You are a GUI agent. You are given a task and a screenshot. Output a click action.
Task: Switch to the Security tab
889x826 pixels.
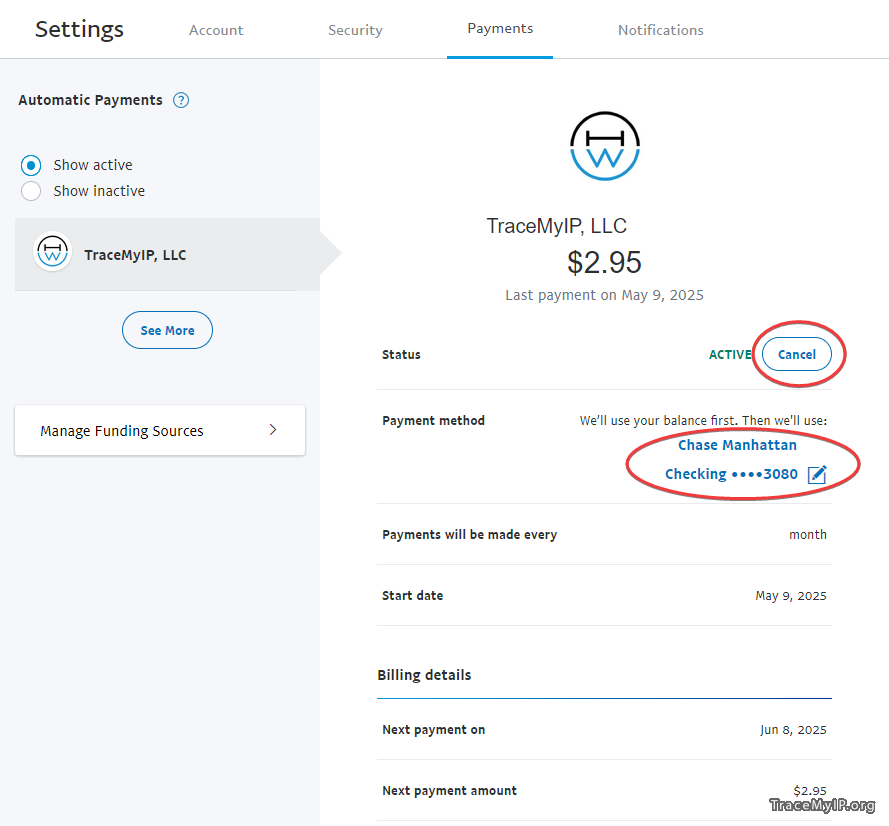(x=355, y=30)
